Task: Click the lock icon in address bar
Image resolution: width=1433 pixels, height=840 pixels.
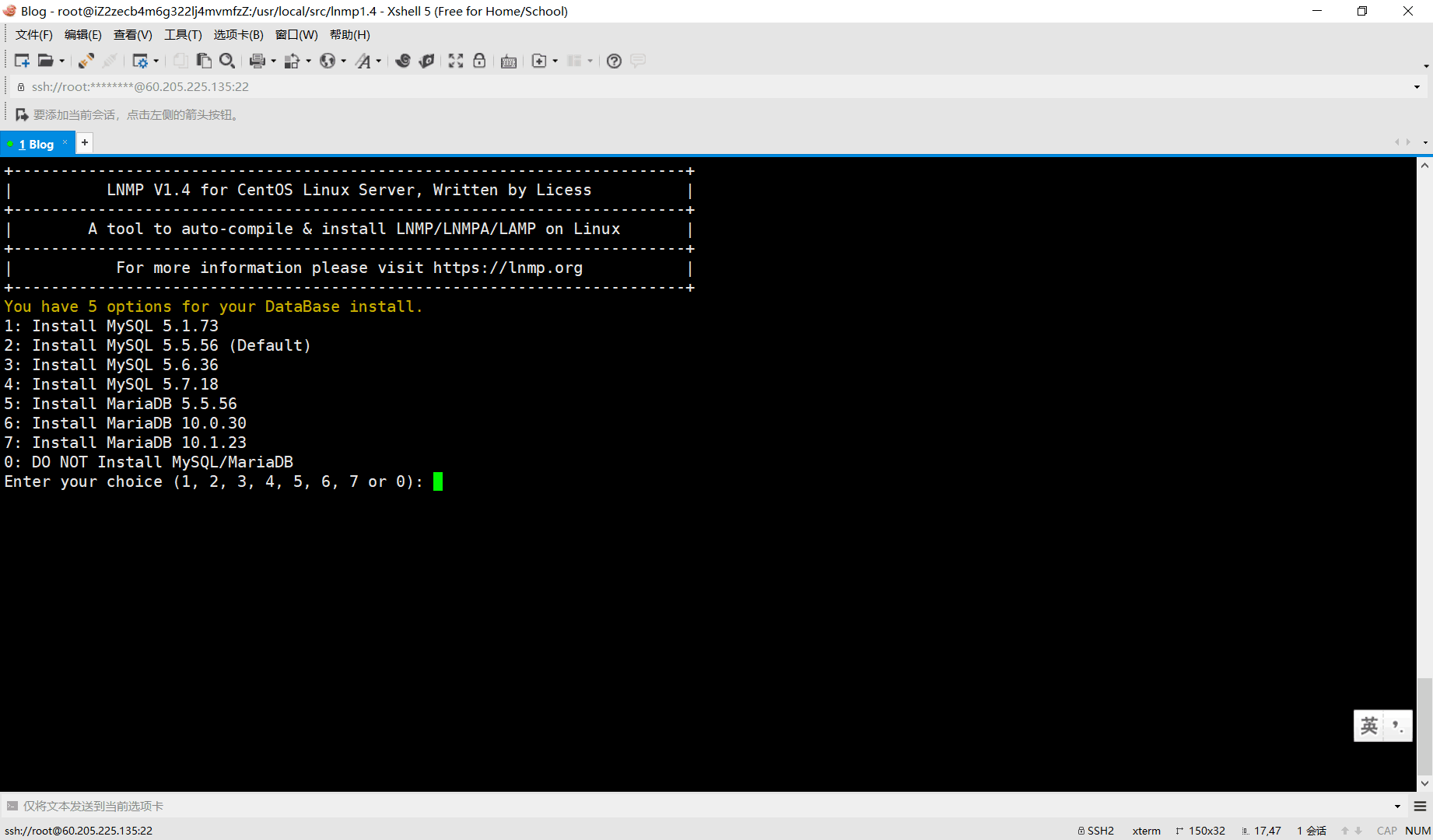Action: point(21,87)
